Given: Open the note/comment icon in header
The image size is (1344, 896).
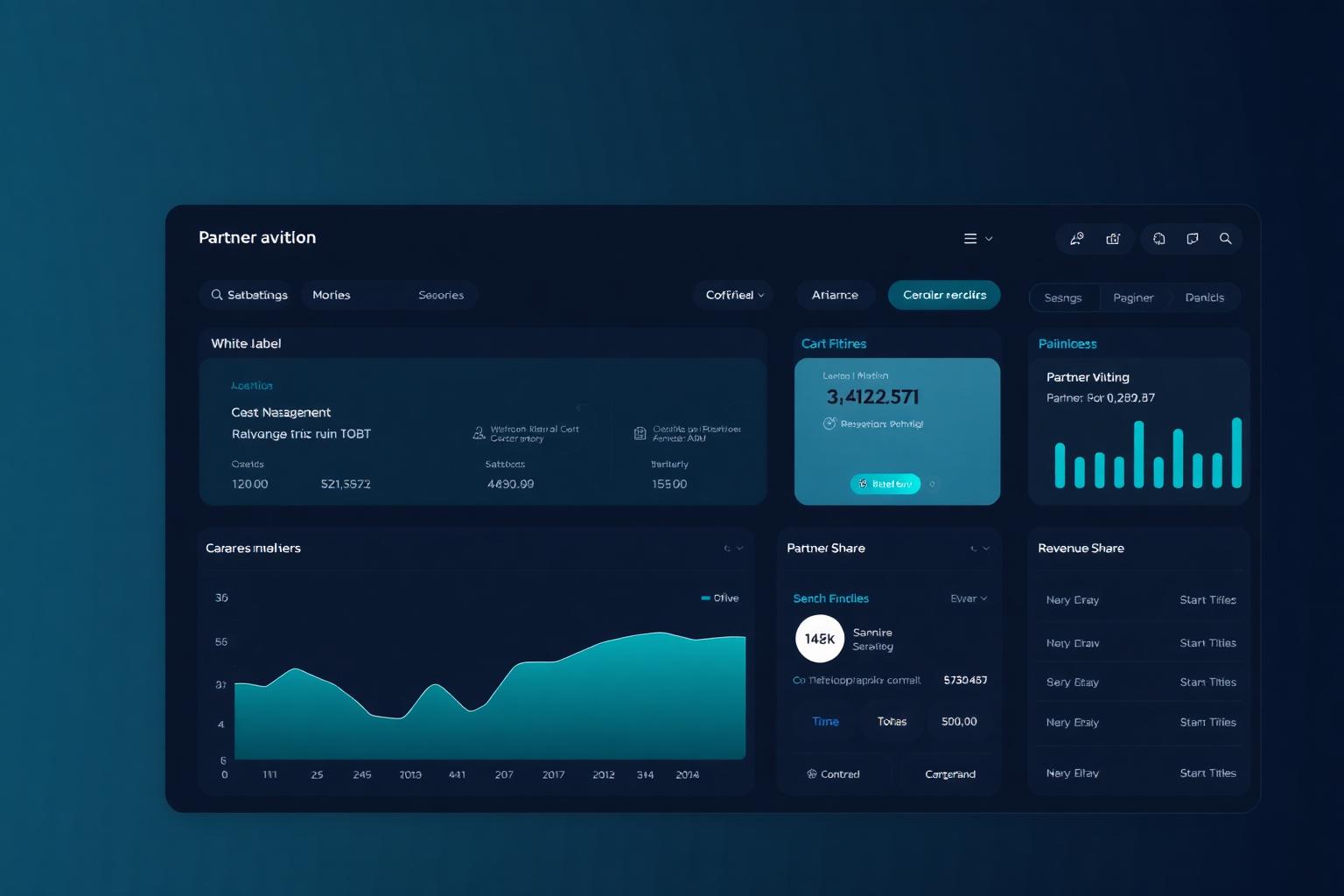Looking at the screenshot, I should 1193,239.
